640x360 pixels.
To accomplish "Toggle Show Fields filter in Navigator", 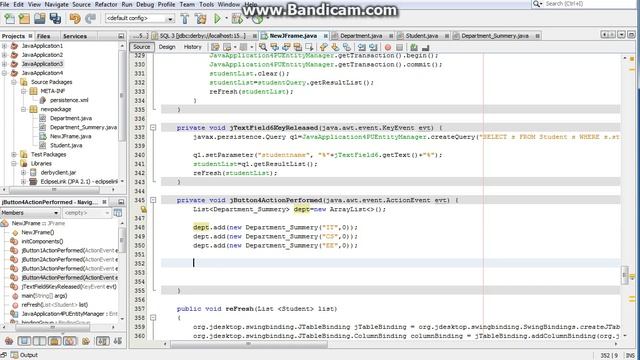I will [x=24, y=340].
